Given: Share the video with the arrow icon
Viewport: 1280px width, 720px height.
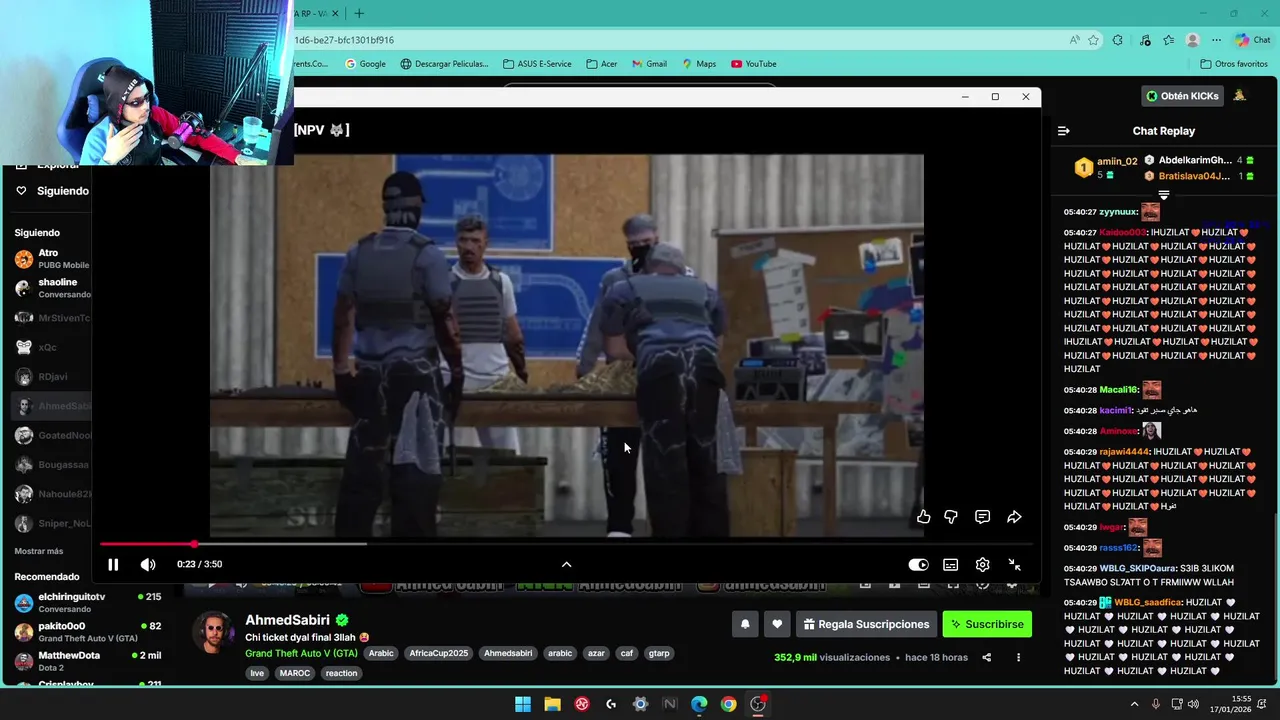Looking at the screenshot, I should click(1014, 517).
